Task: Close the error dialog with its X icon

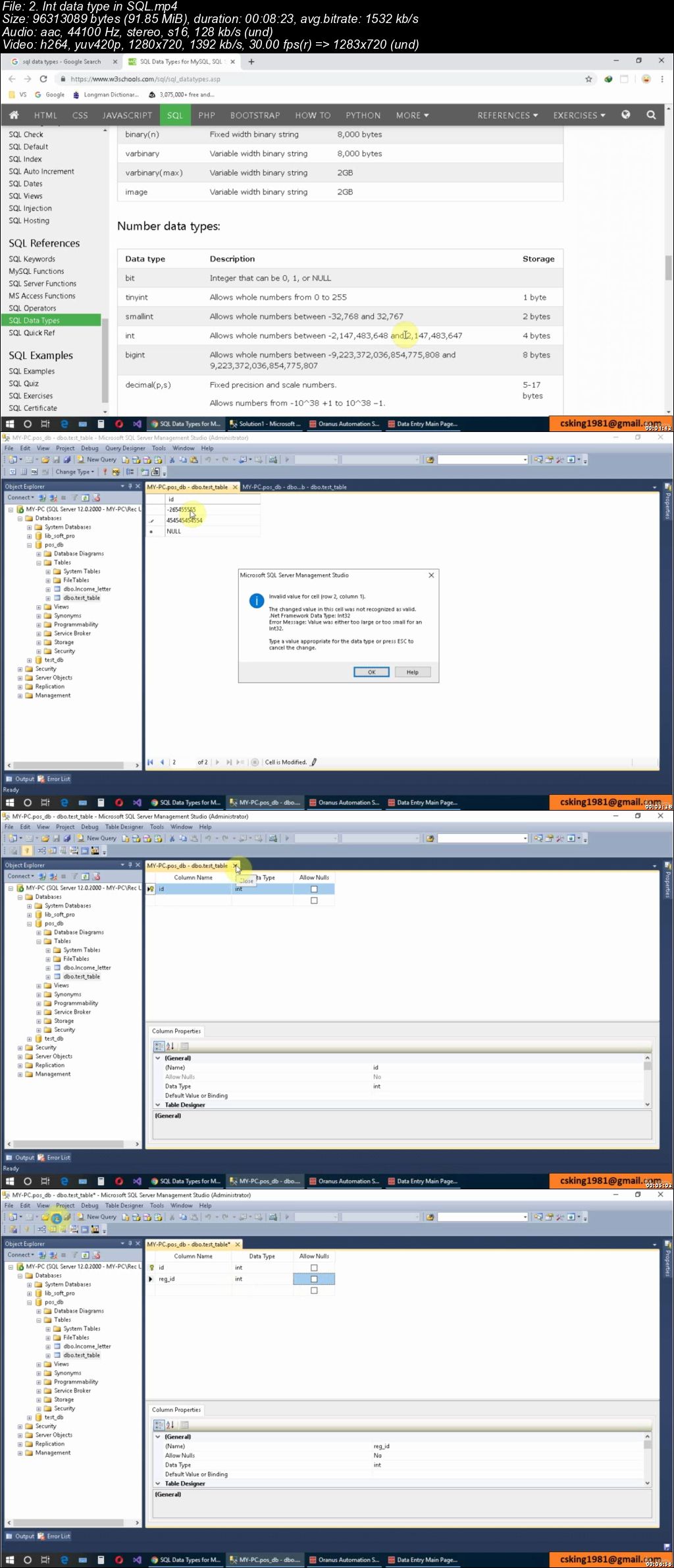Action: [x=431, y=575]
